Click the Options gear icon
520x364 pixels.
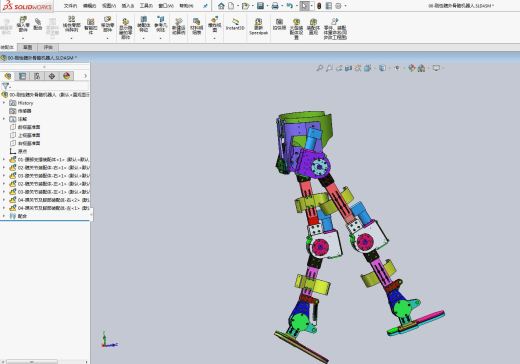tap(338, 6)
